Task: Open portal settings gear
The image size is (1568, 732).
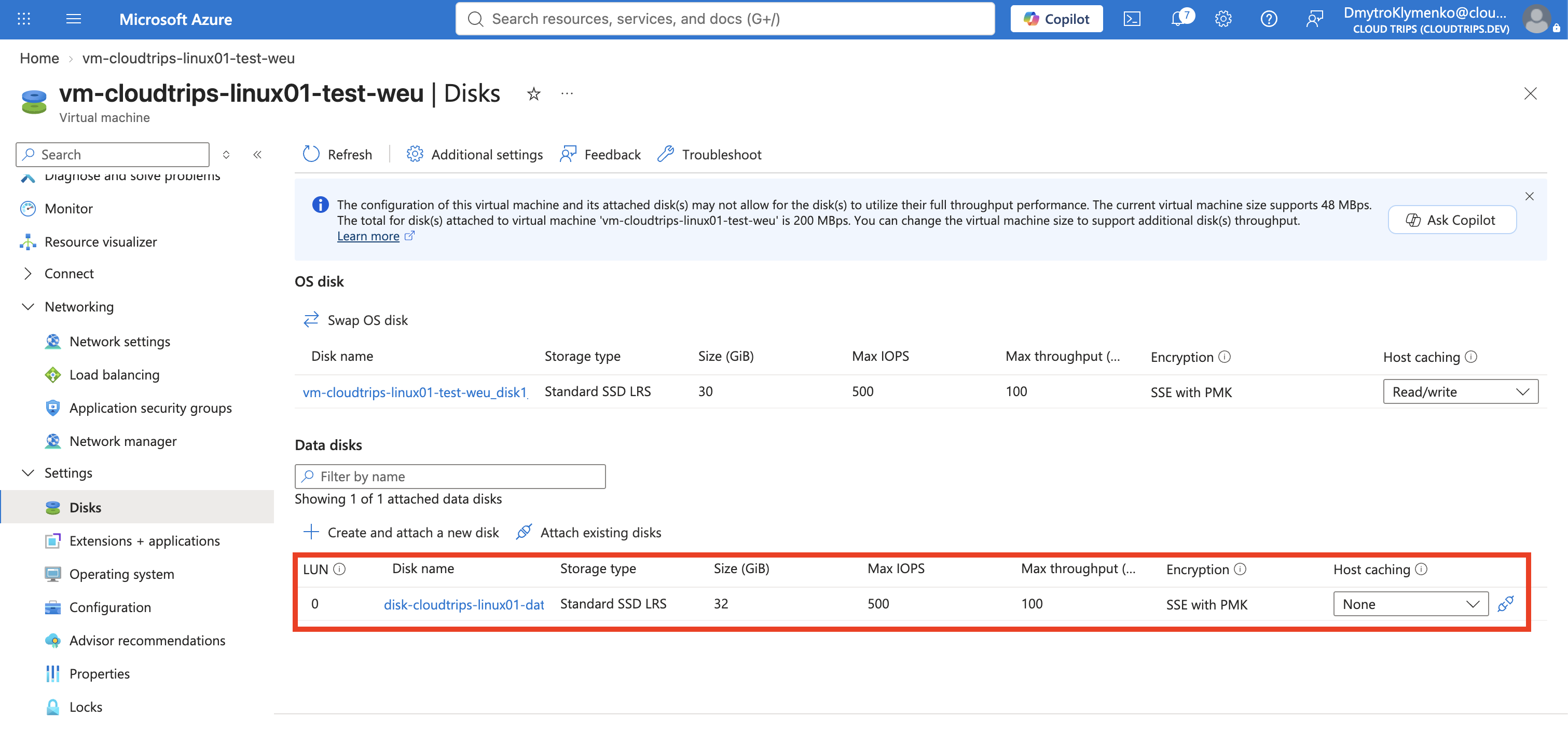Action: pos(1223,19)
